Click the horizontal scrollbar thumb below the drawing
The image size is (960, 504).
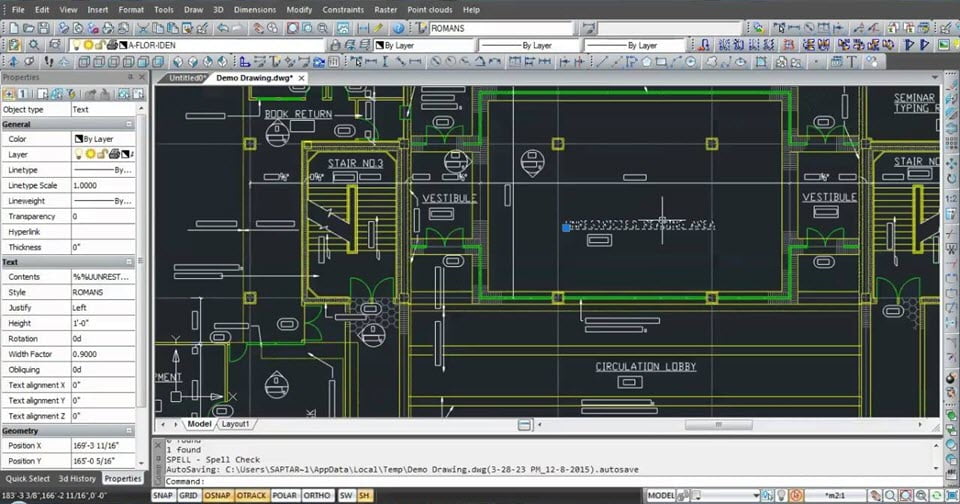(718, 424)
